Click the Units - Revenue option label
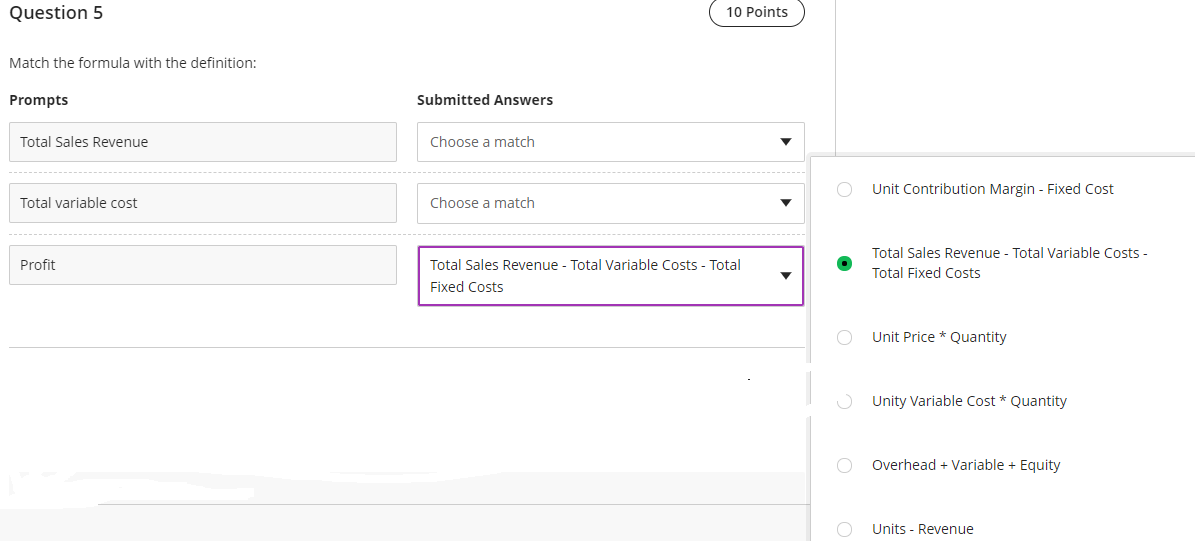 [923, 529]
